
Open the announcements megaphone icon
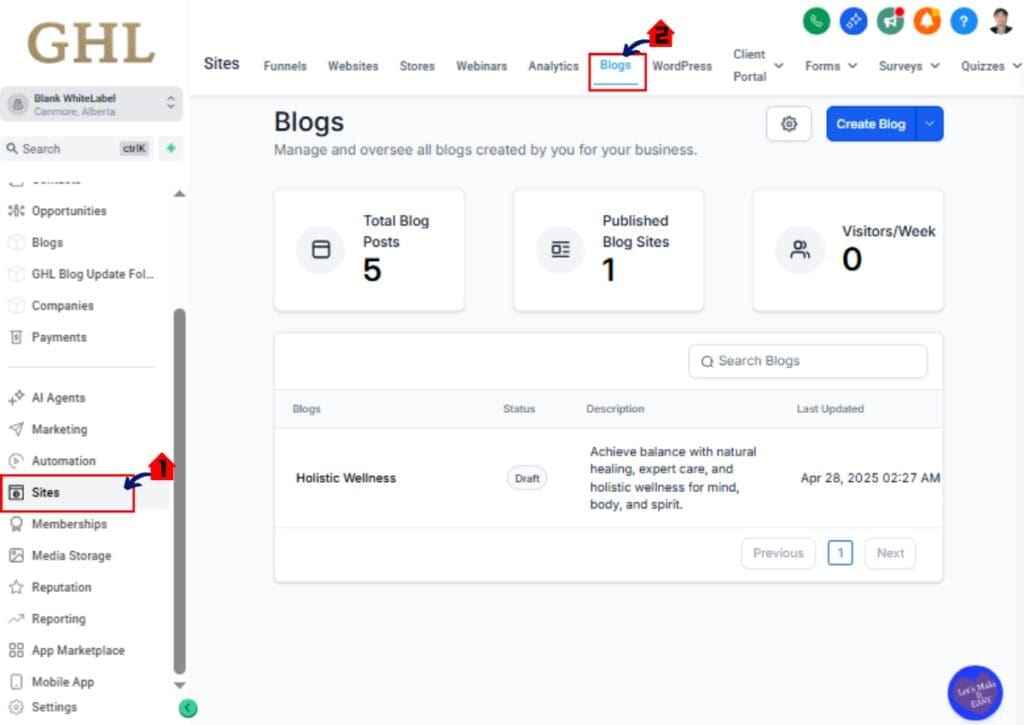point(890,20)
